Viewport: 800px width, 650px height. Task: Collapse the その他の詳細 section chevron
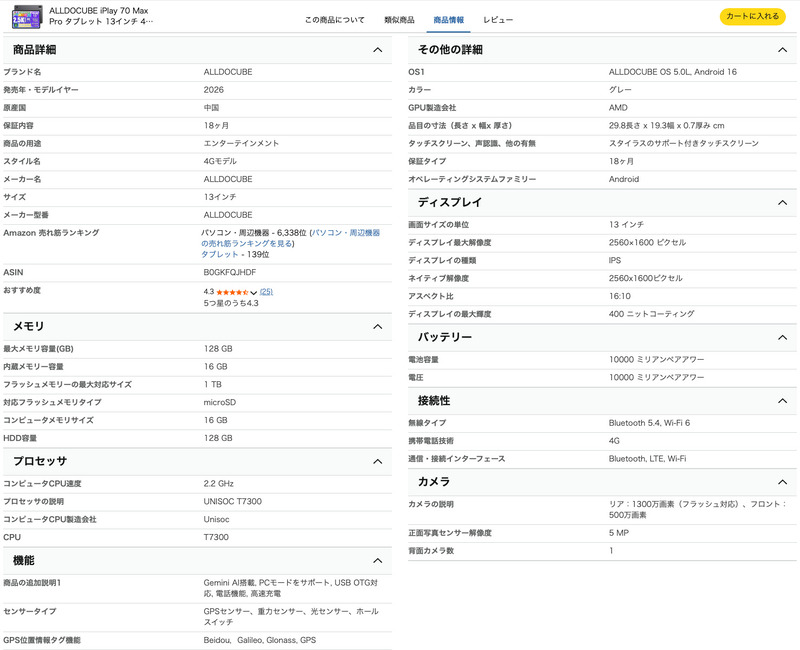pyautogui.click(x=782, y=50)
